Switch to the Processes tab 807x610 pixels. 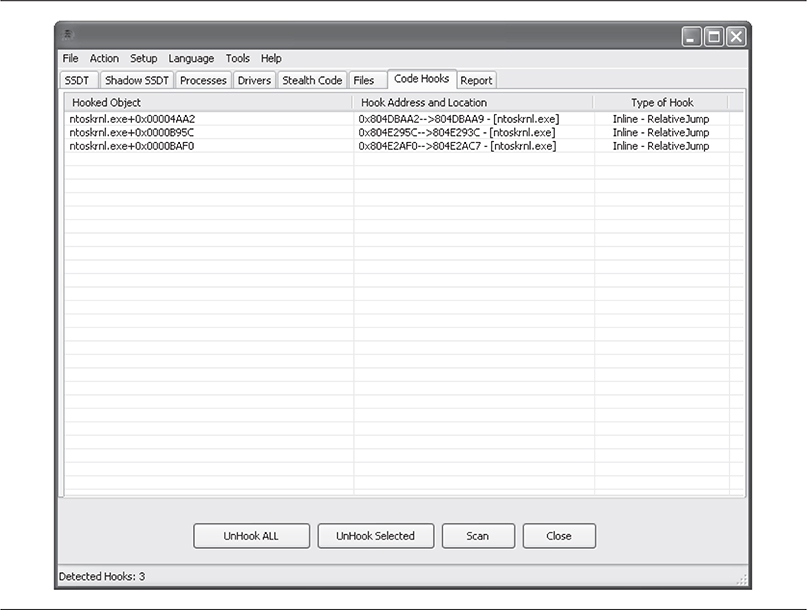pyautogui.click(x=204, y=81)
